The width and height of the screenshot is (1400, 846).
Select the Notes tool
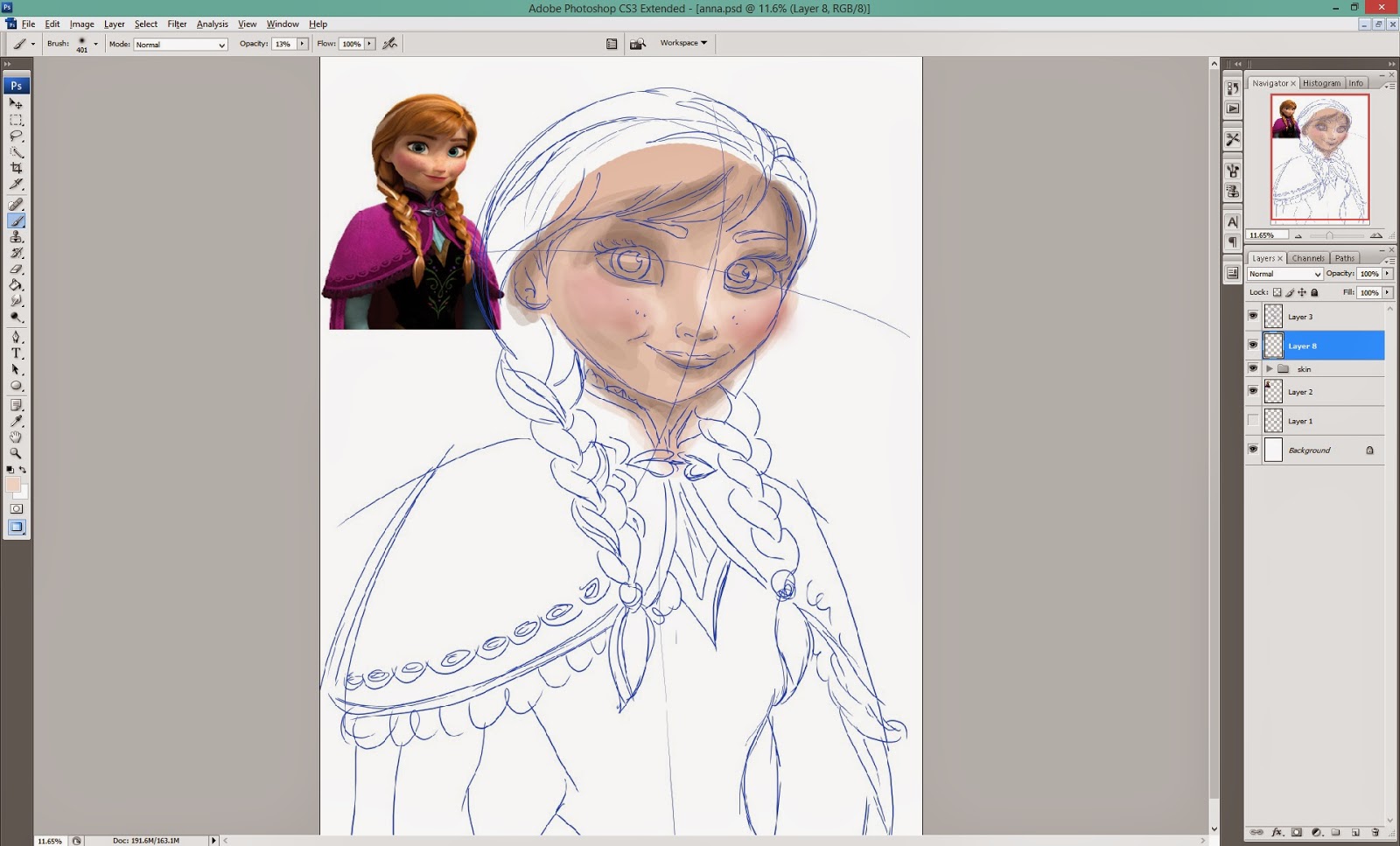[16, 405]
